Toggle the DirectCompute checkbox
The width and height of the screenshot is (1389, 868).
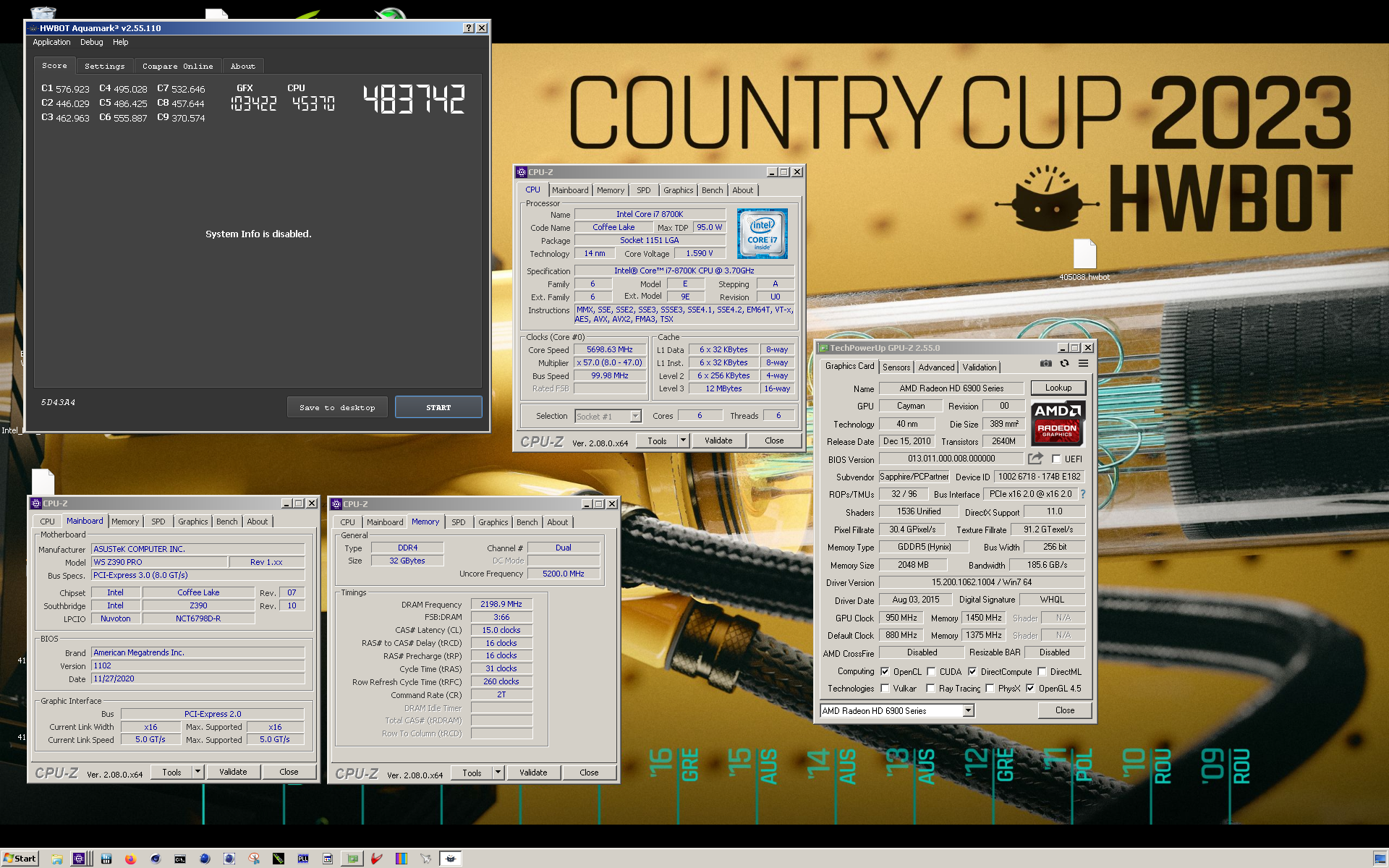coord(972,671)
